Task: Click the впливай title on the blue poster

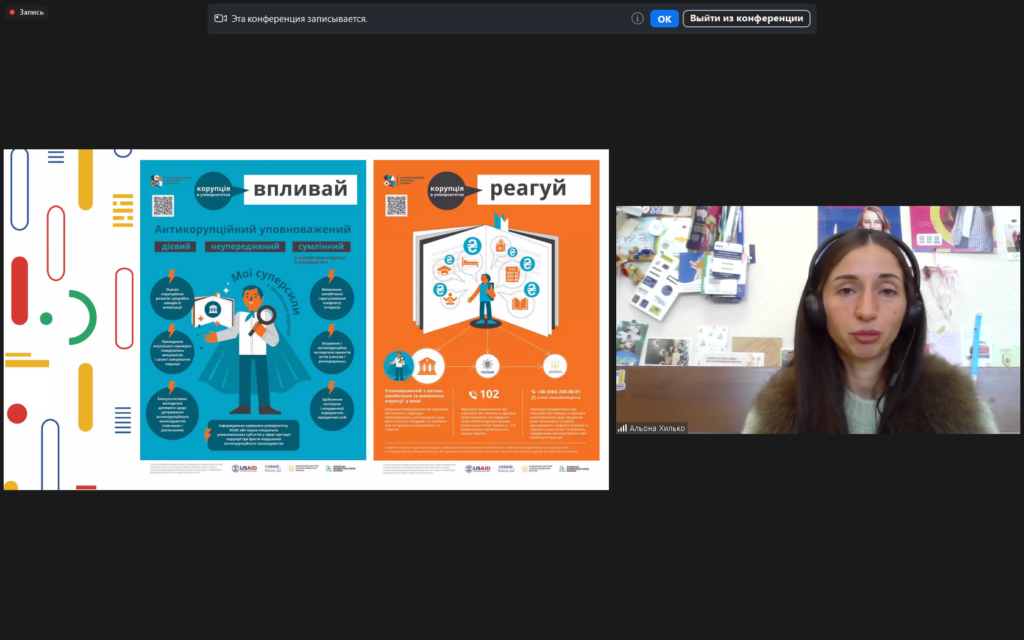Action: click(299, 189)
